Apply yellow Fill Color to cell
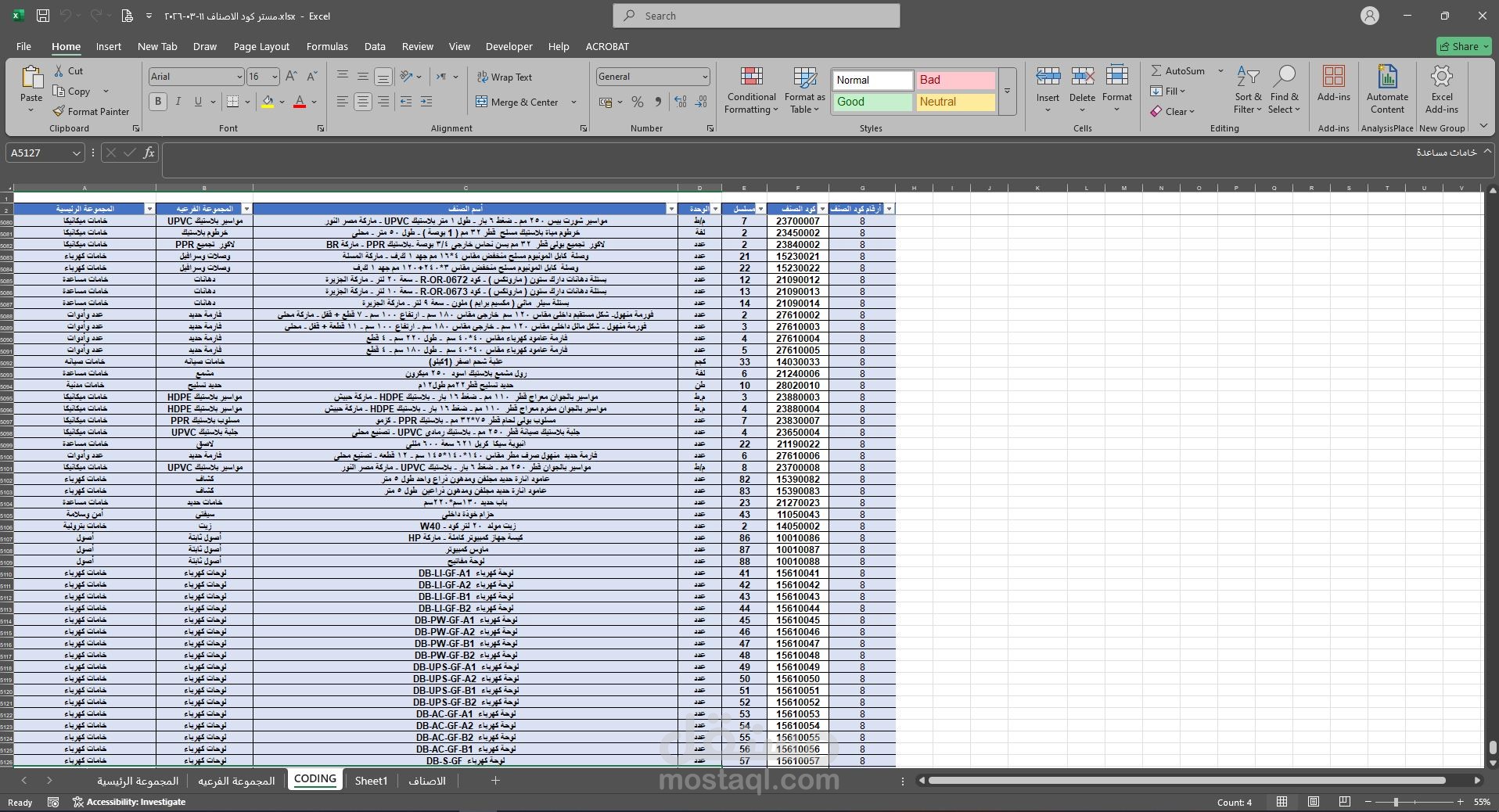The width and height of the screenshot is (1499, 812). [268, 102]
